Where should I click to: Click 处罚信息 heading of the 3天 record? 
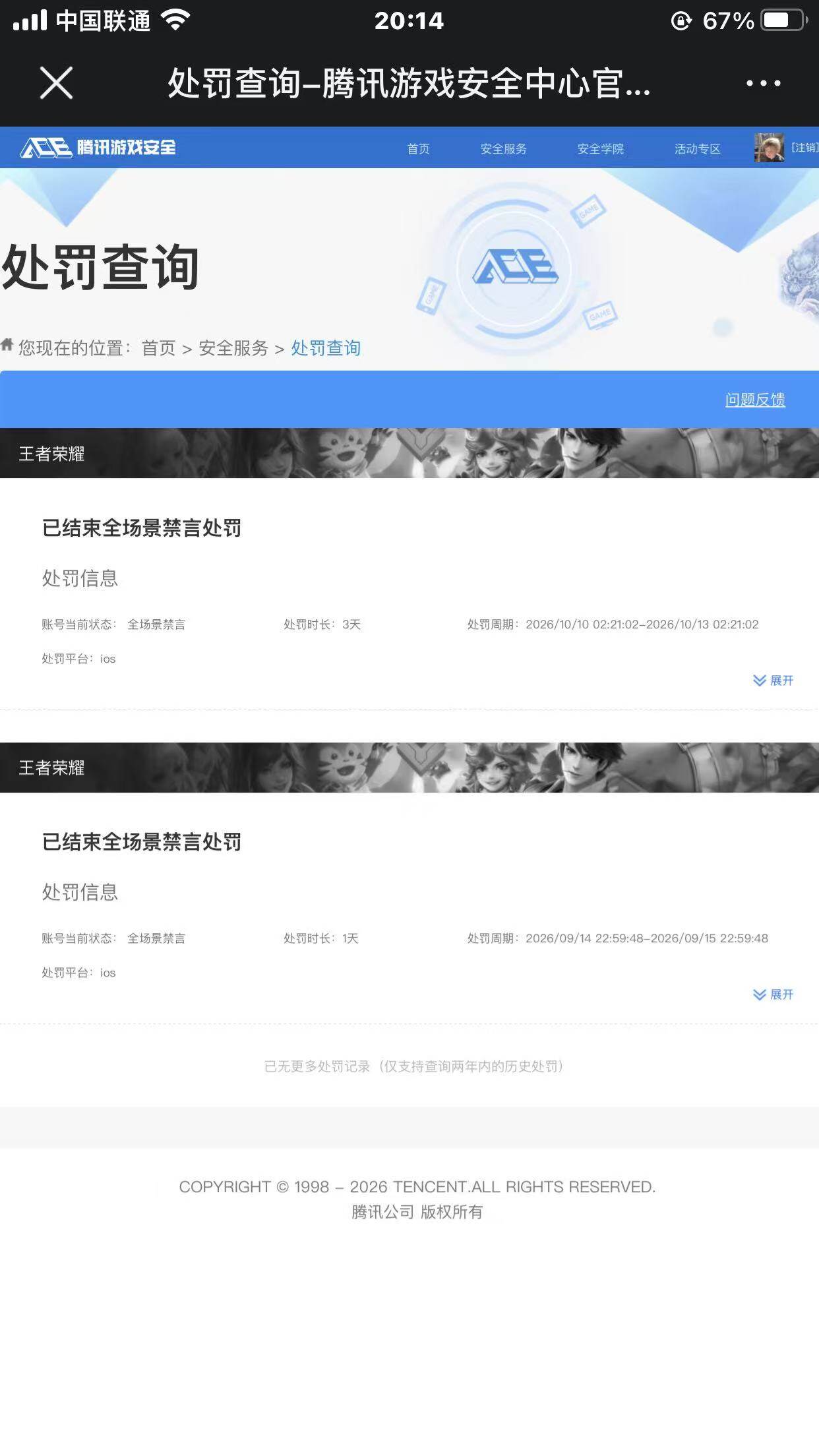(80, 578)
